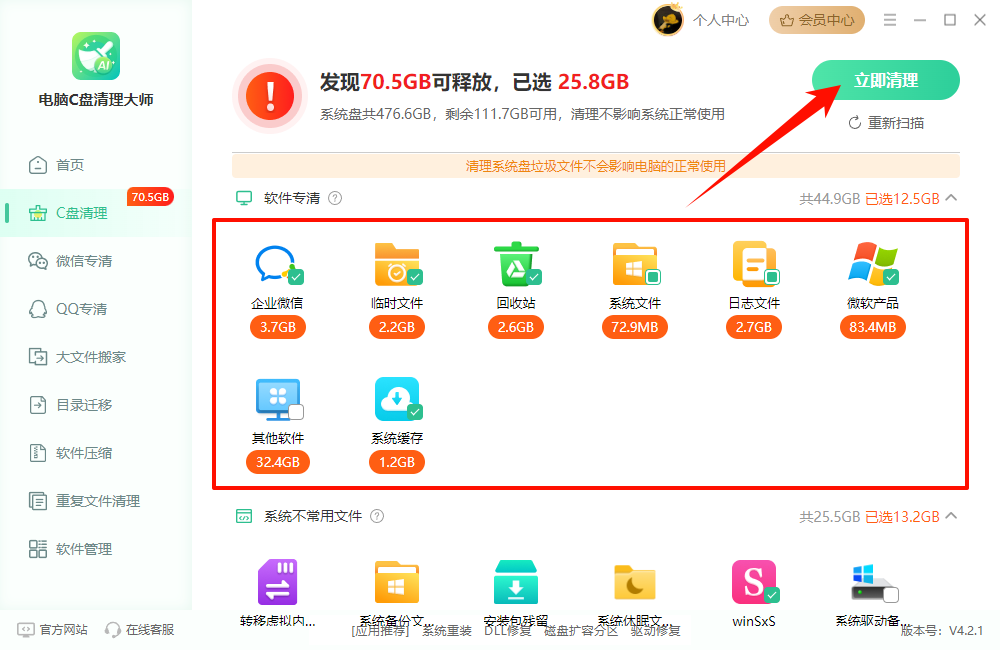The width and height of the screenshot is (1000, 650).
Task: Open 软件管理 in sidebar
Action: [71, 549]
